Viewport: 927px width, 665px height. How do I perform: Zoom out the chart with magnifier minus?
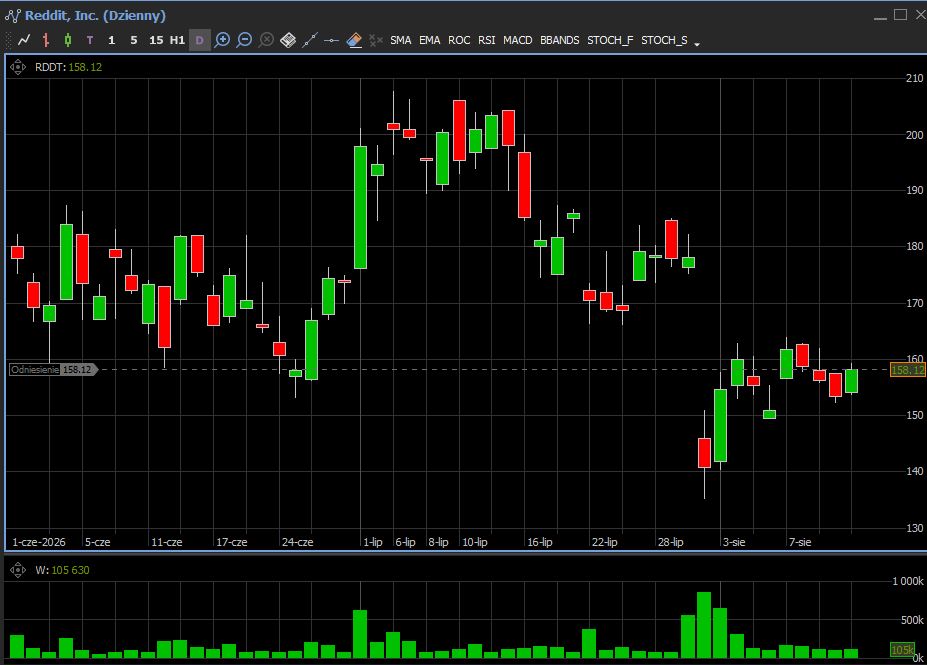[244, 40]
